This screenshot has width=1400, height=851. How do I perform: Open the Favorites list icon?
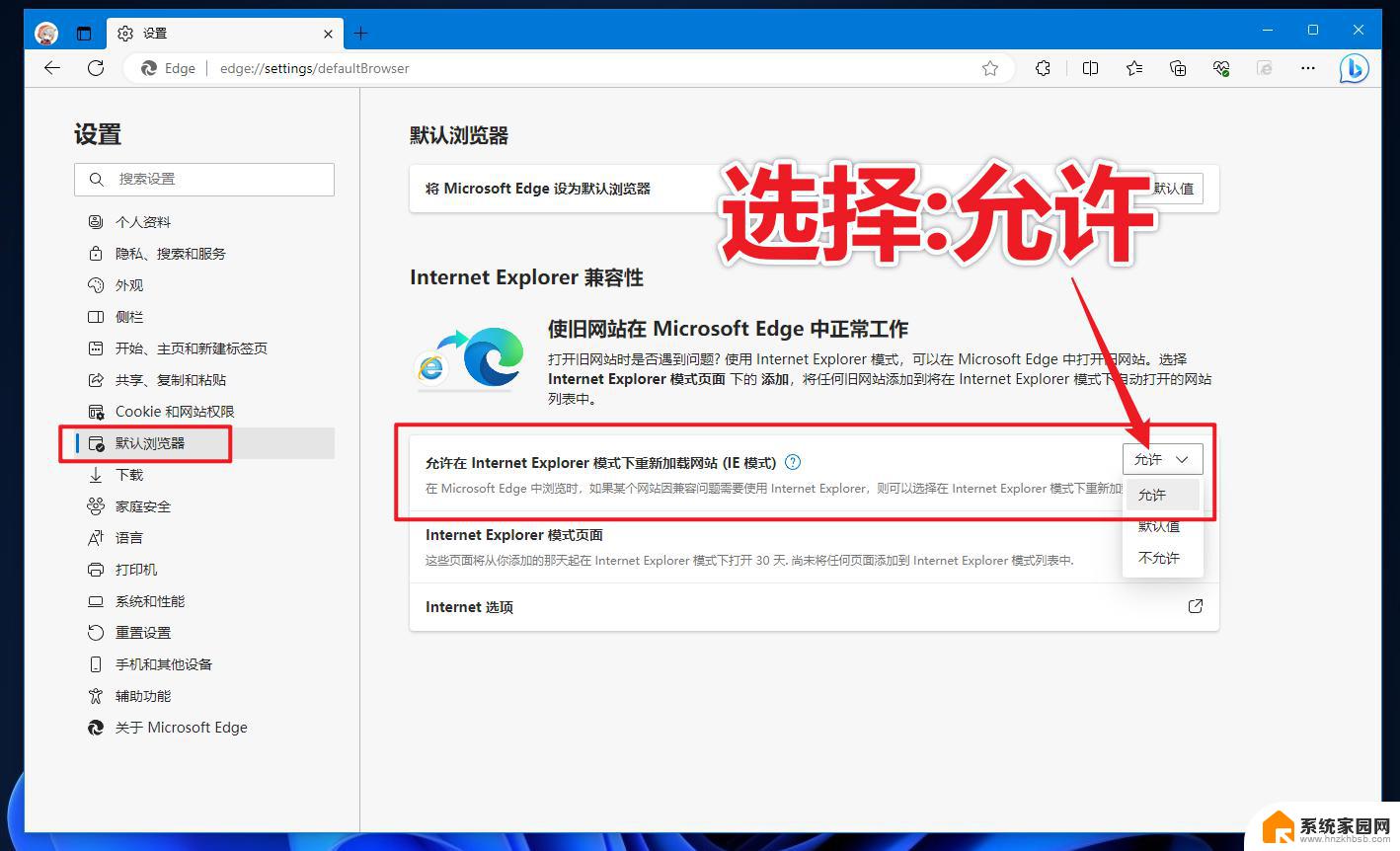click(1134, 68)
